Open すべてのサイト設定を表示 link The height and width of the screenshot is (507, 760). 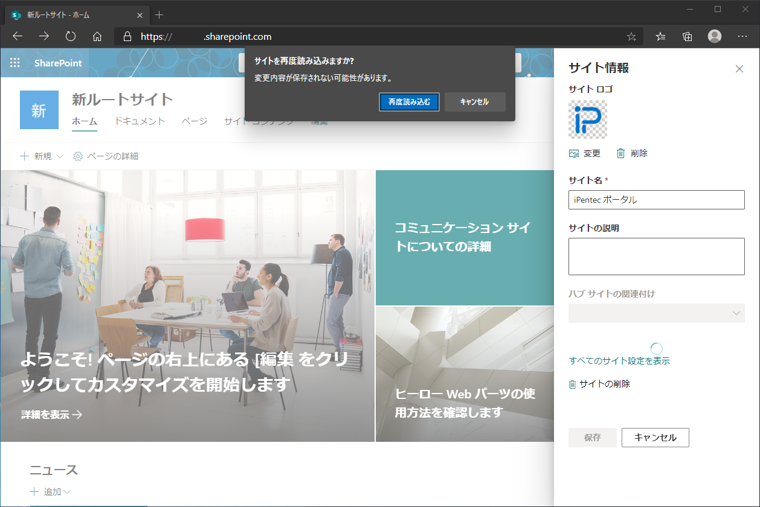click(619, 361)
